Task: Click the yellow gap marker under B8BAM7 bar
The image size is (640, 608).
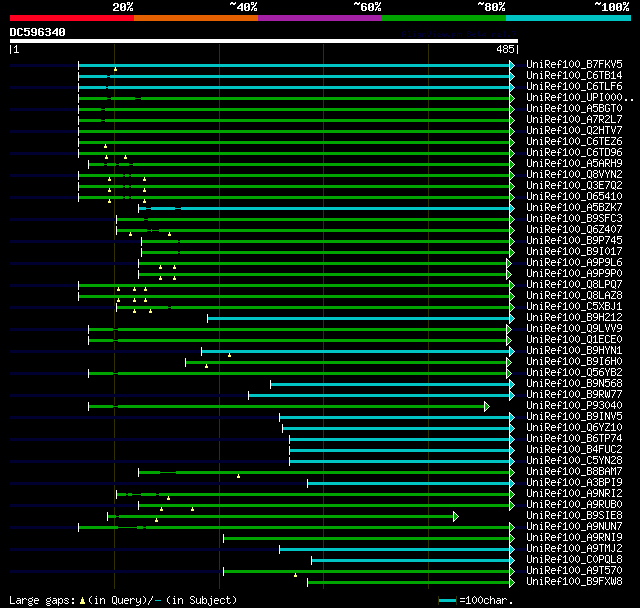Action: coord(238,476)
